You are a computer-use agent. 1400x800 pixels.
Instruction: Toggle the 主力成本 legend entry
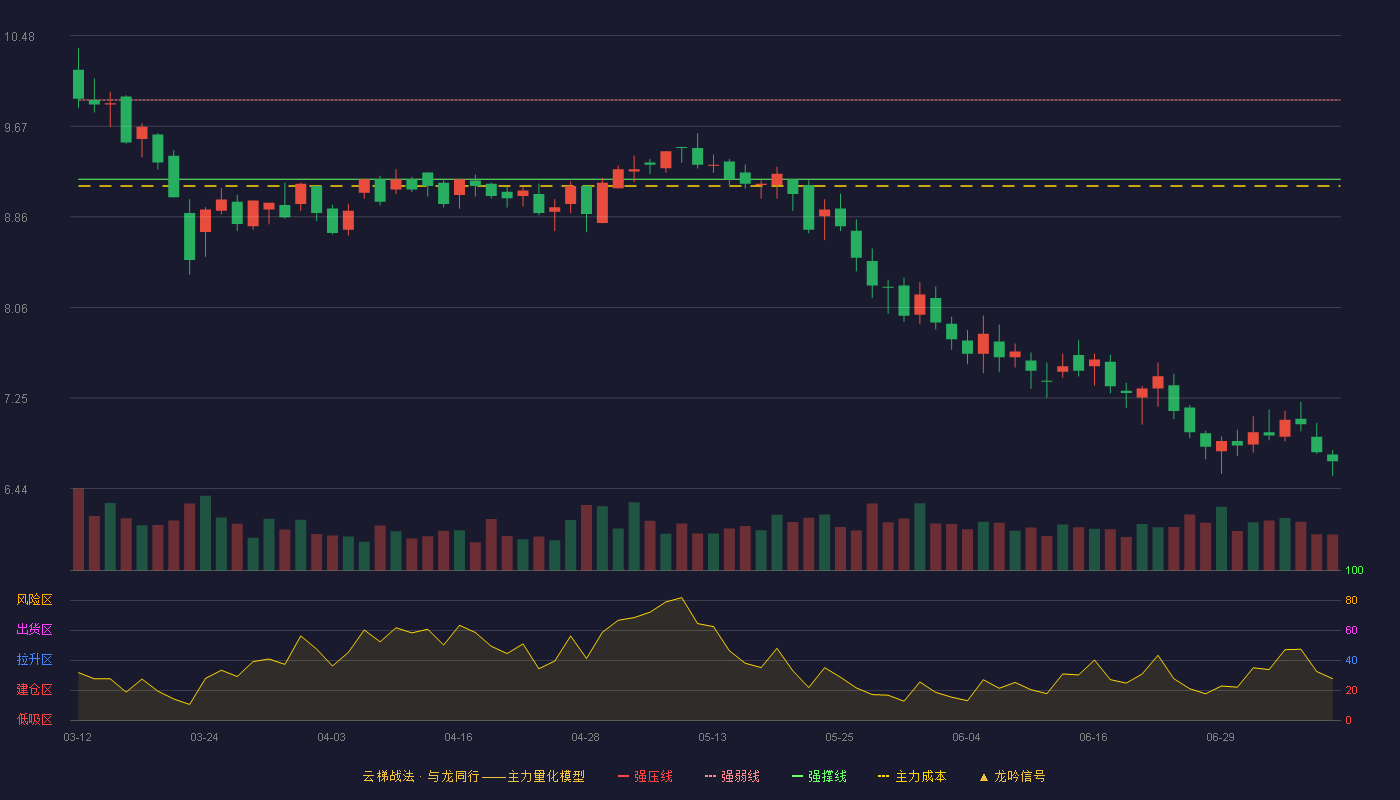911,776
